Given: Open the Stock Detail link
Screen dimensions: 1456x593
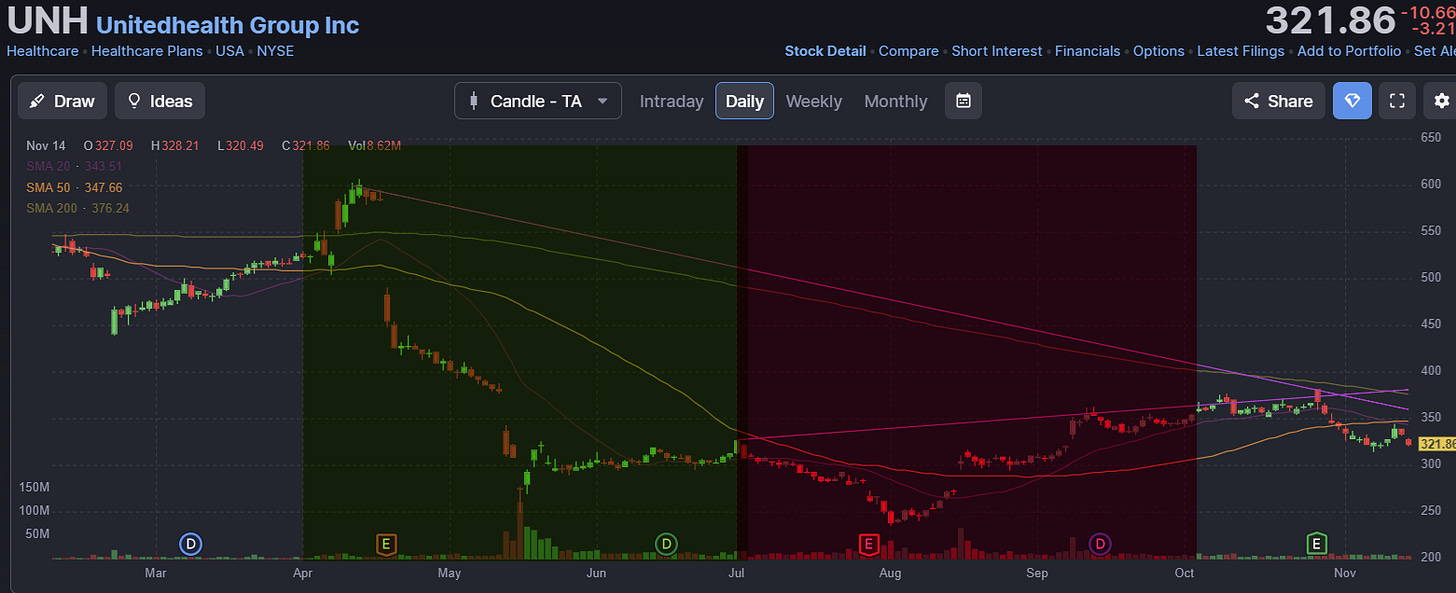Looking at the screenshot, I should point(825,51).
